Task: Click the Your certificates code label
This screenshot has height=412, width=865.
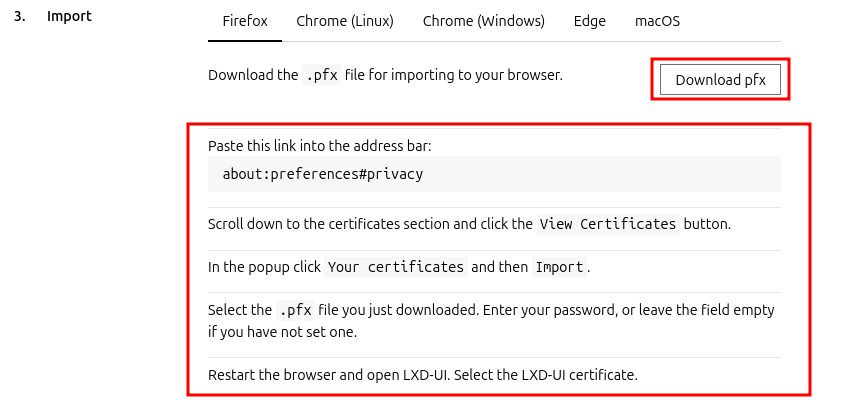Action: point(396,267)
